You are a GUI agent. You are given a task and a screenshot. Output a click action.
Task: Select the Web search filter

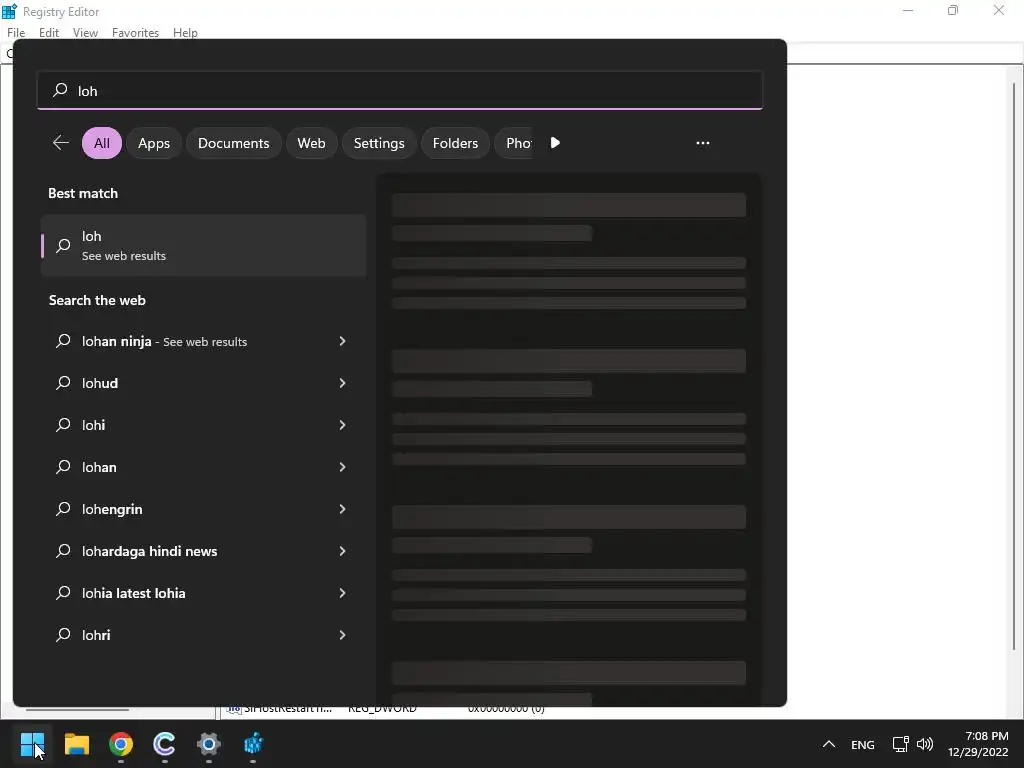[x=312, y=143]
